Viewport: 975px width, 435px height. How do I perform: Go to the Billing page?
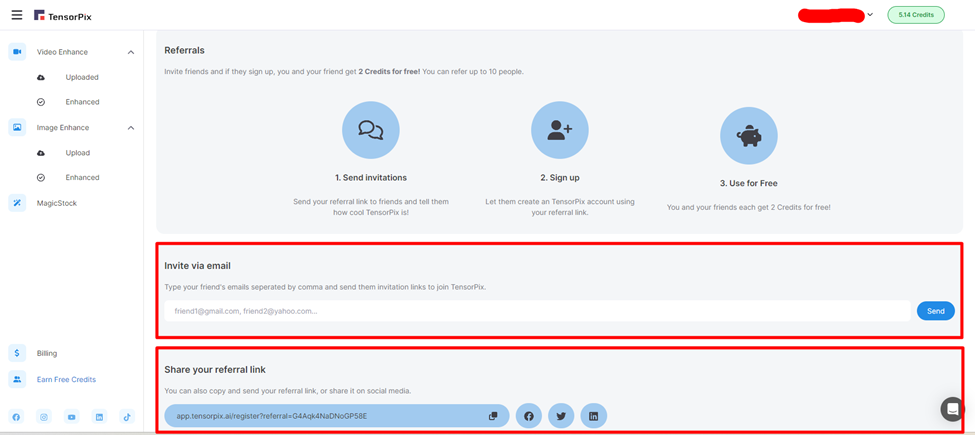[47, 353]
